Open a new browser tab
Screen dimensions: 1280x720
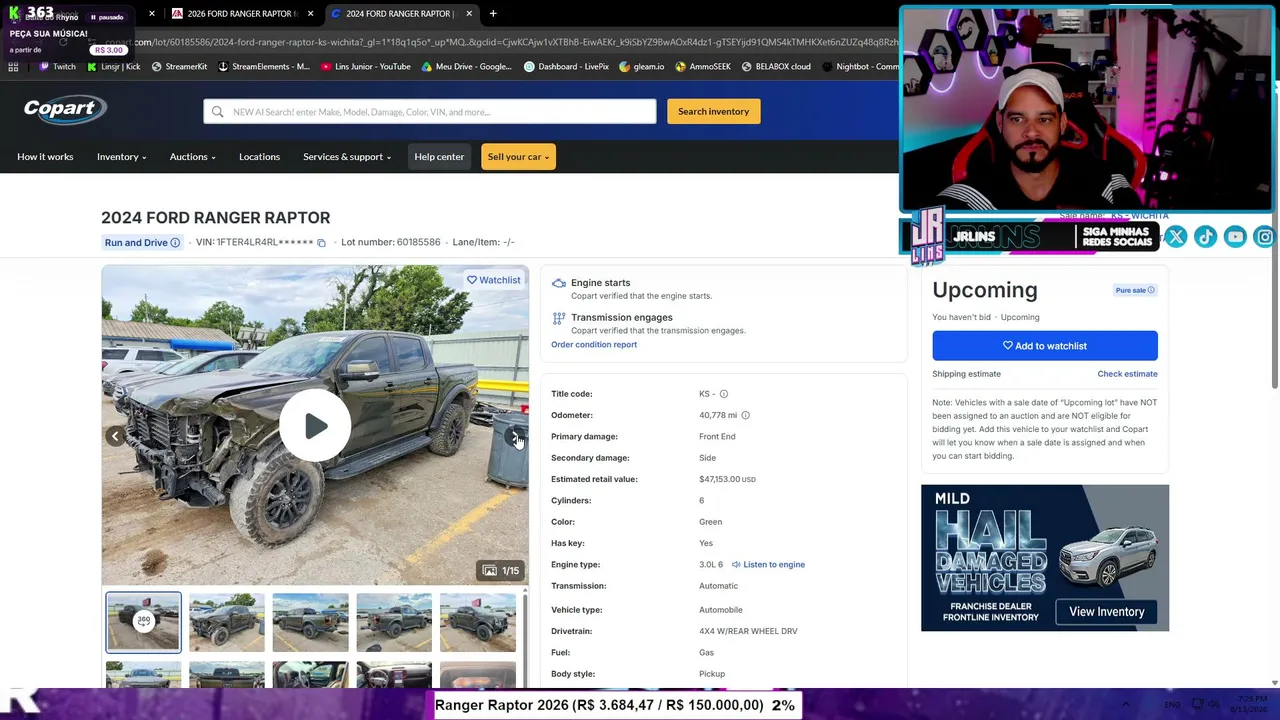point(493,14)
